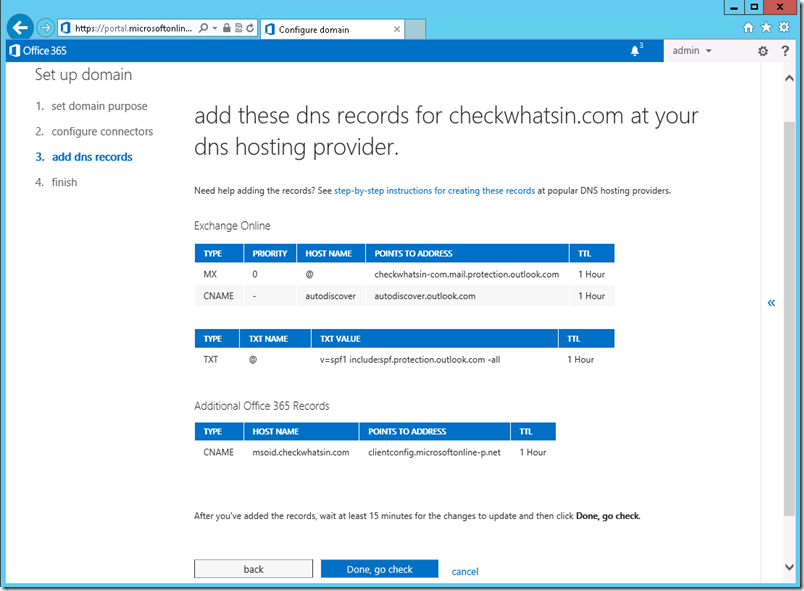Click the vertical scrollbar thumb
The height and width of the screenshot is (591, 804).
pos(789,318)
